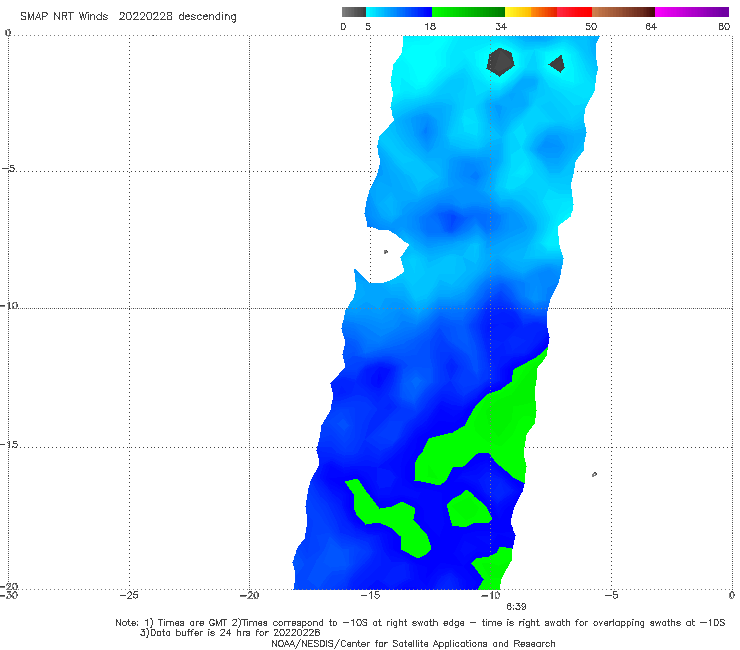Click the x-axis longitude label "-30"
The height and width of the screenshot is (650, 740).
pos(9,595)
